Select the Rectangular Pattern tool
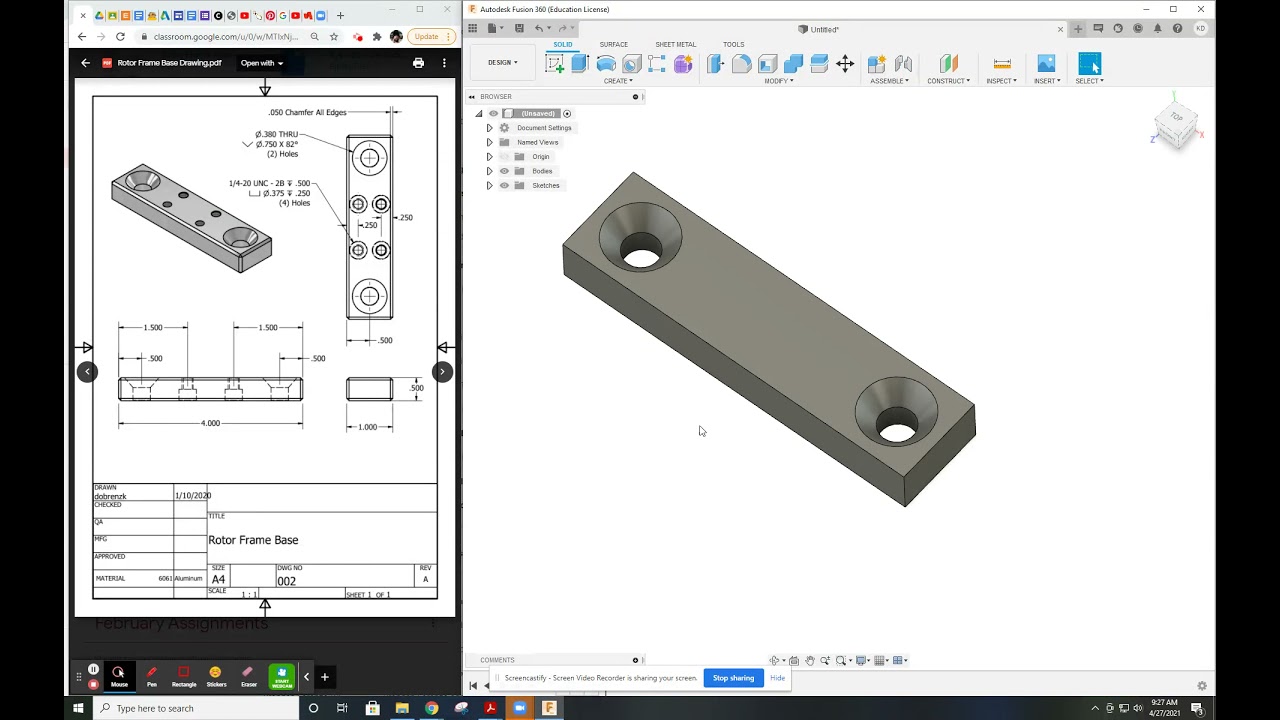The height and width of the screenshot is (720, 1280). pyautogui.click(x=657, y=64)
